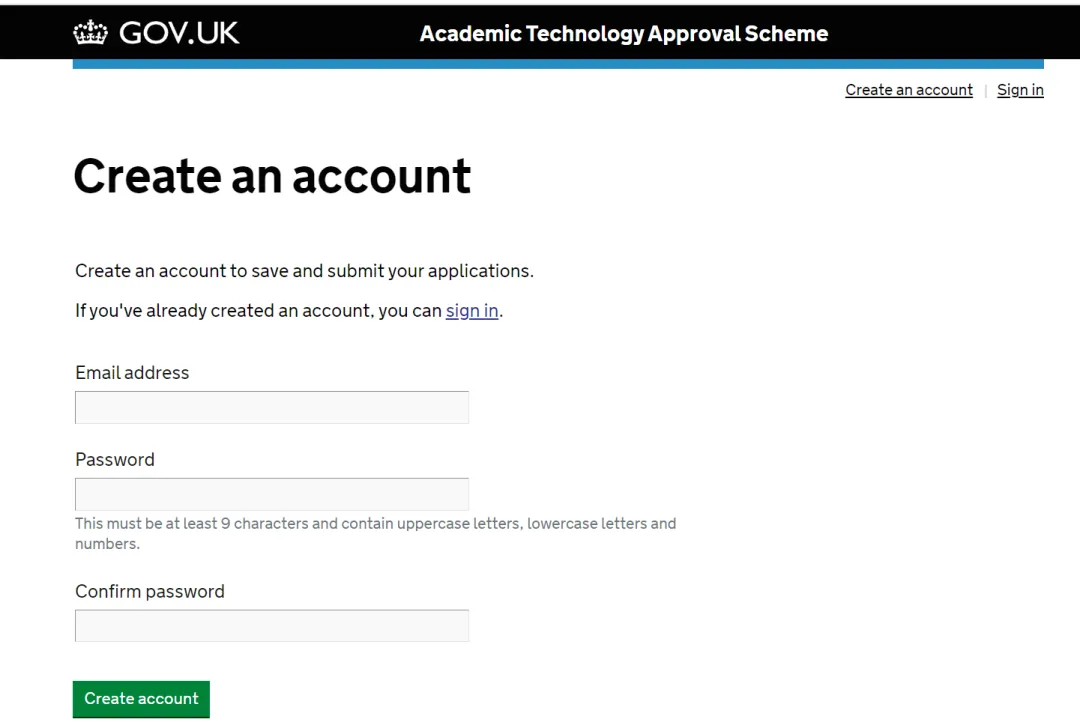Focus the Email address input field
This screenshot has height=722, width=1080.
tap(272, 408)
